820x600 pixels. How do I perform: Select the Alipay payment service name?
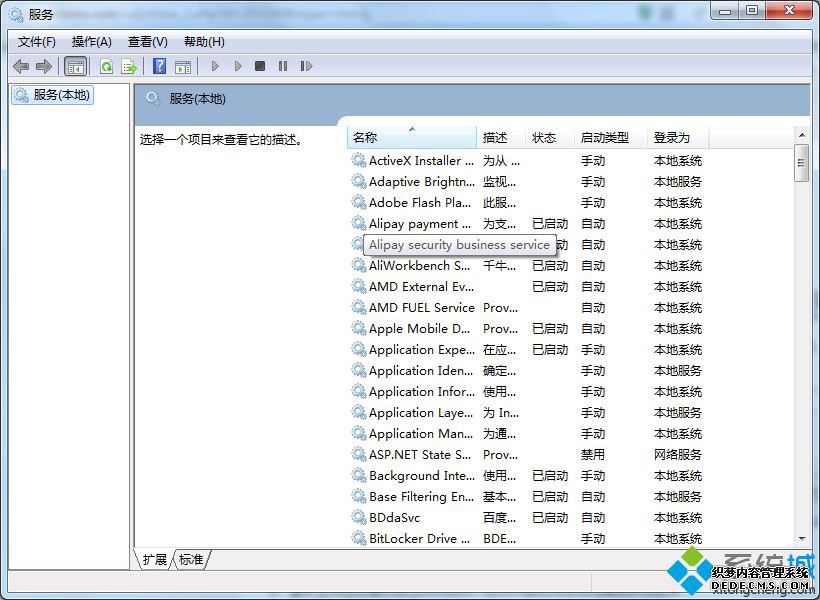[x=420, y=224]
